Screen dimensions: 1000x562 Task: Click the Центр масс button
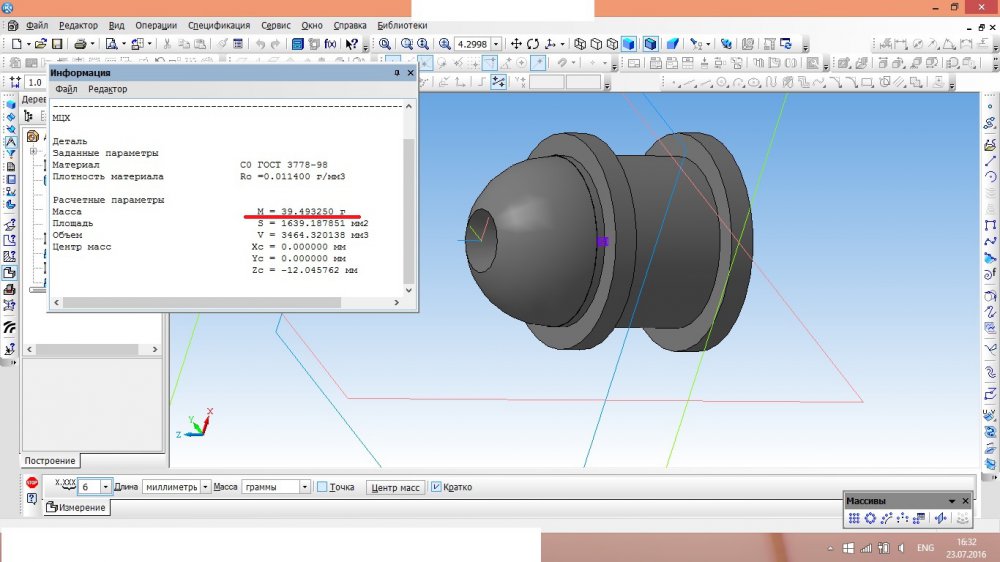pyautogui.click(x=396, y=487)
